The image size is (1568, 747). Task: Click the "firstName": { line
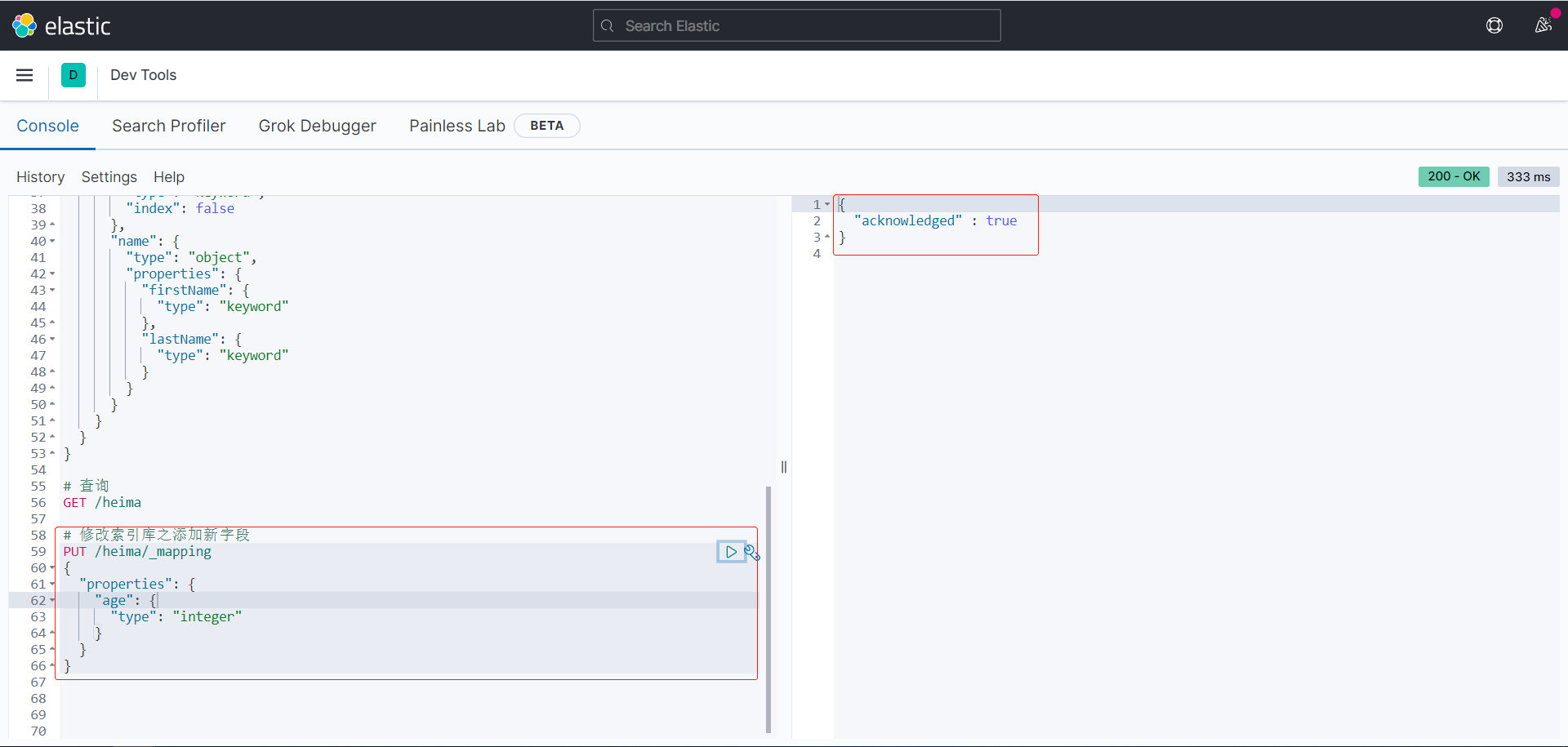[196, 291]
